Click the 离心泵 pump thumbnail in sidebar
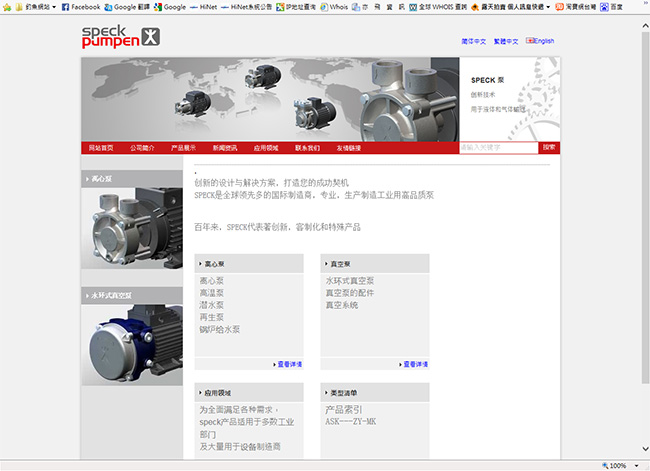The width and height of the screenshot is (650, 471). pos(131,229)
